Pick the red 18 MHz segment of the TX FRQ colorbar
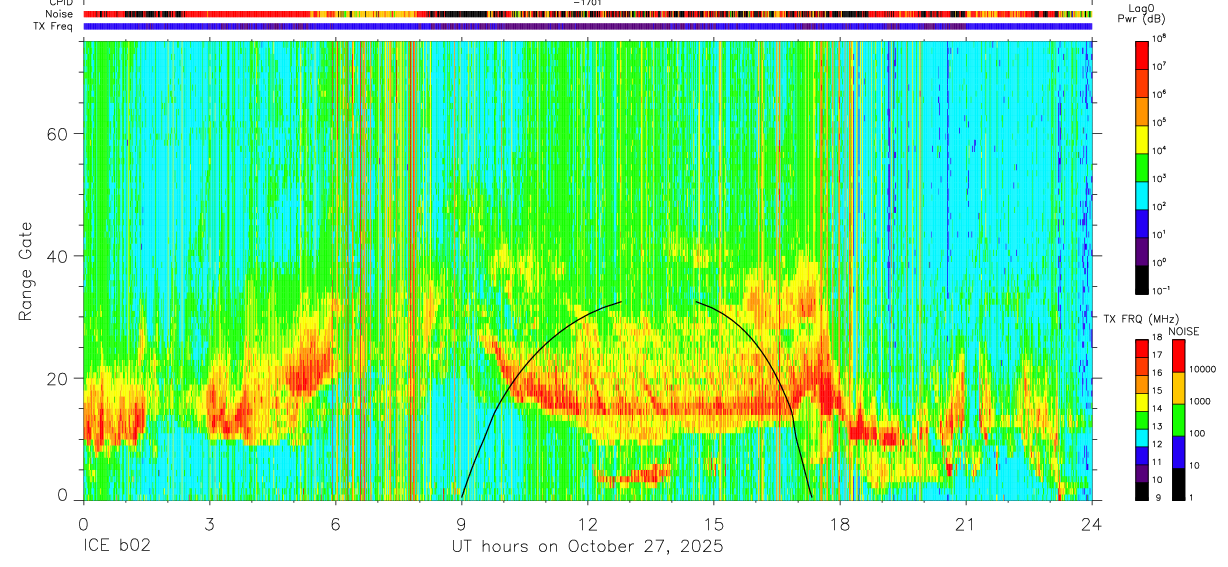This screenshot has height=567, width=1228. tap(1142, 348)
